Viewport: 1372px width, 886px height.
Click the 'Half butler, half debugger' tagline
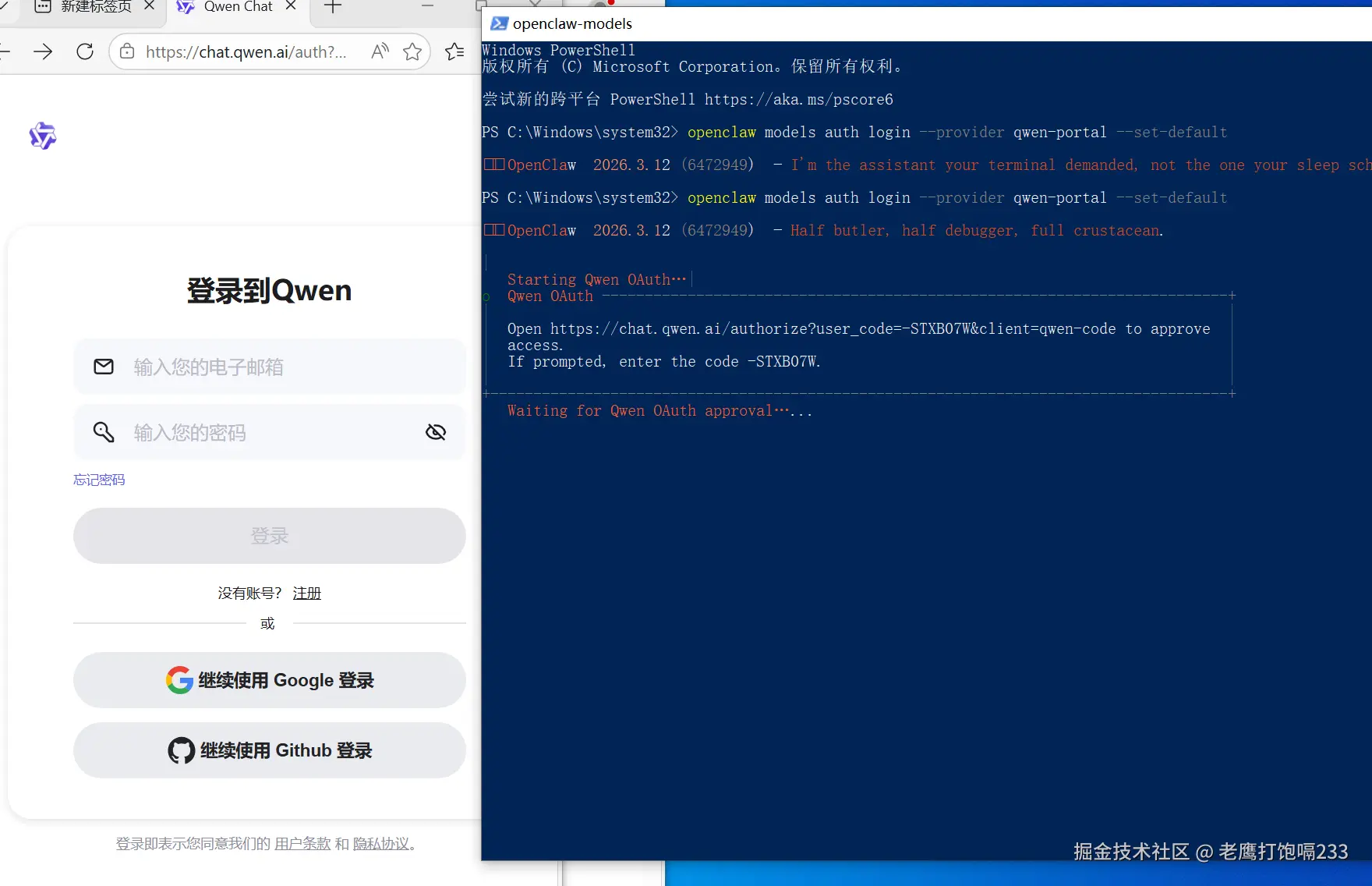(977, 231)
